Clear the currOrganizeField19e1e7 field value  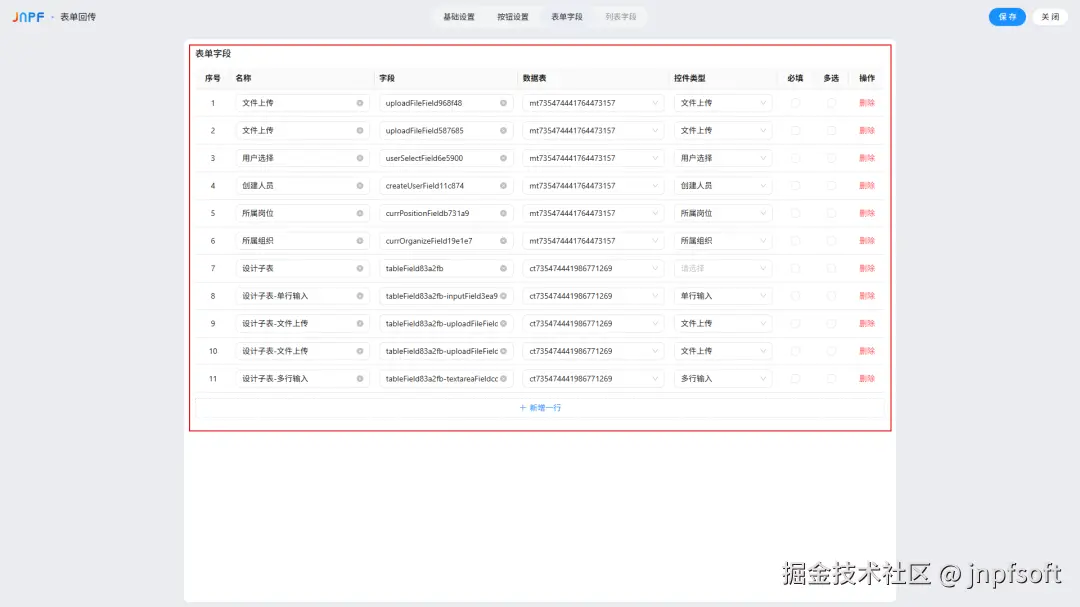pyautogui.click(x=503, y=241)
